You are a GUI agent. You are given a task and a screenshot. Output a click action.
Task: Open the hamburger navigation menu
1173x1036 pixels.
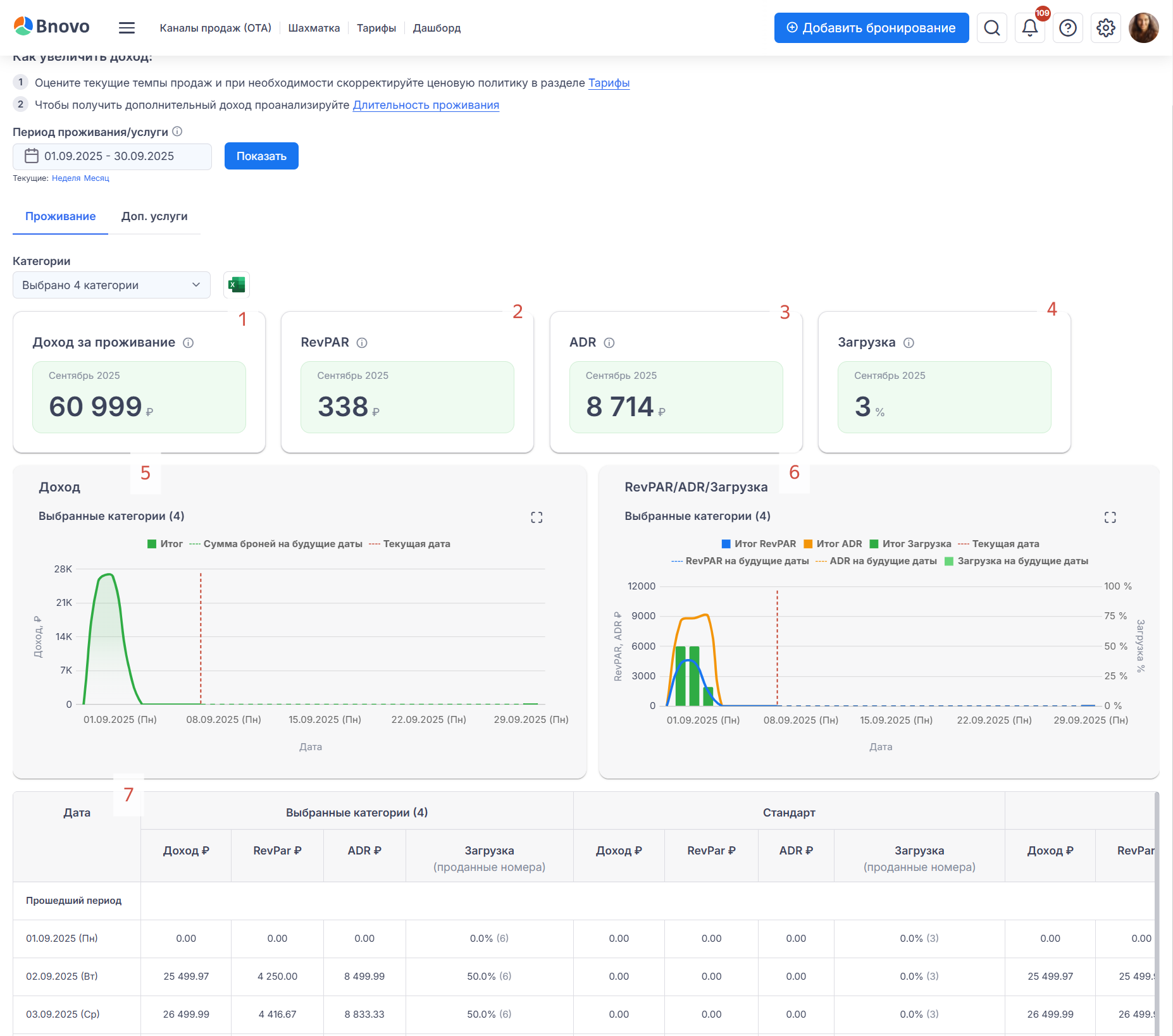(127, 28)
